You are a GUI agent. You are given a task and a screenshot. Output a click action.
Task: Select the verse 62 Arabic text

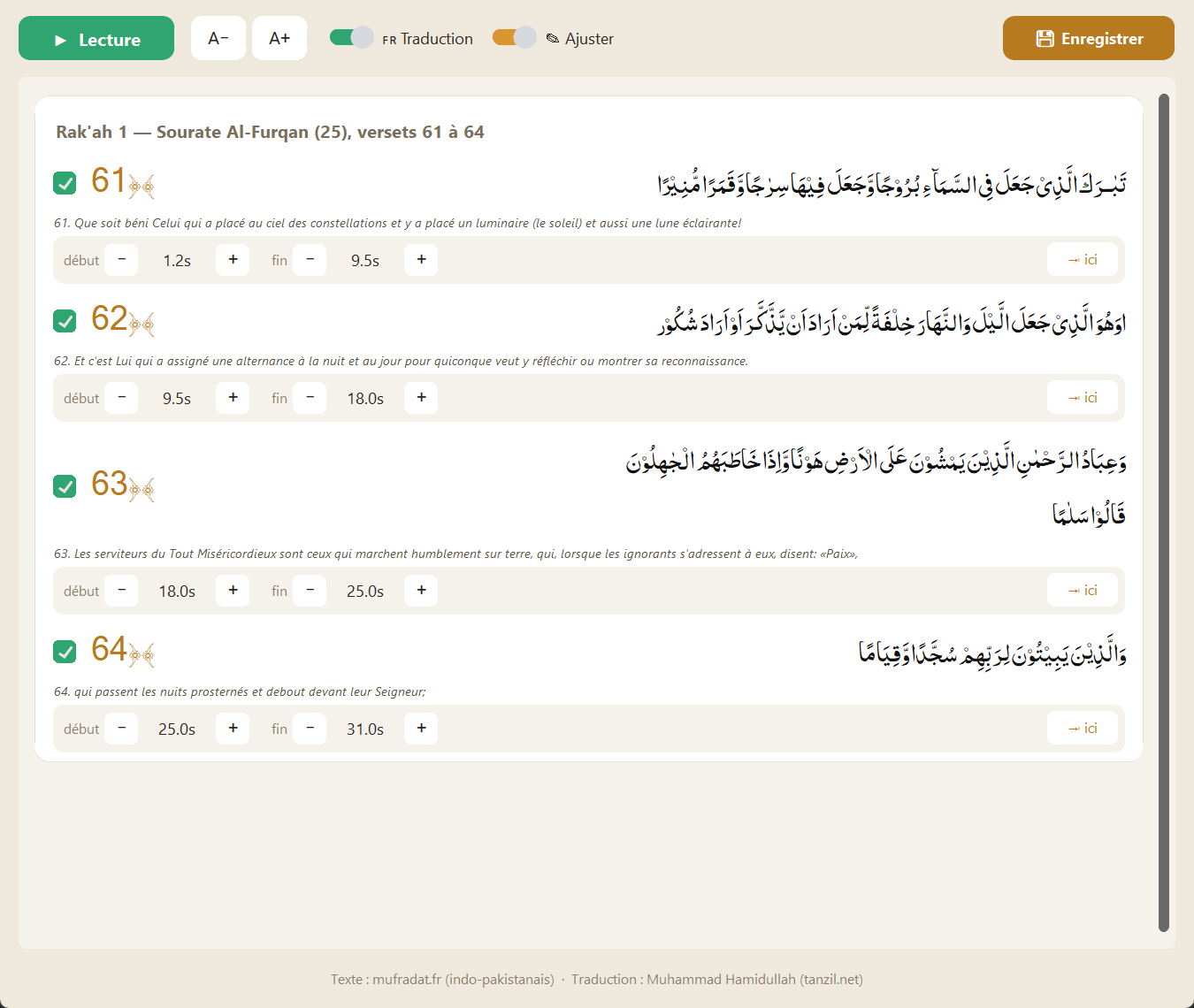[892, 322]
